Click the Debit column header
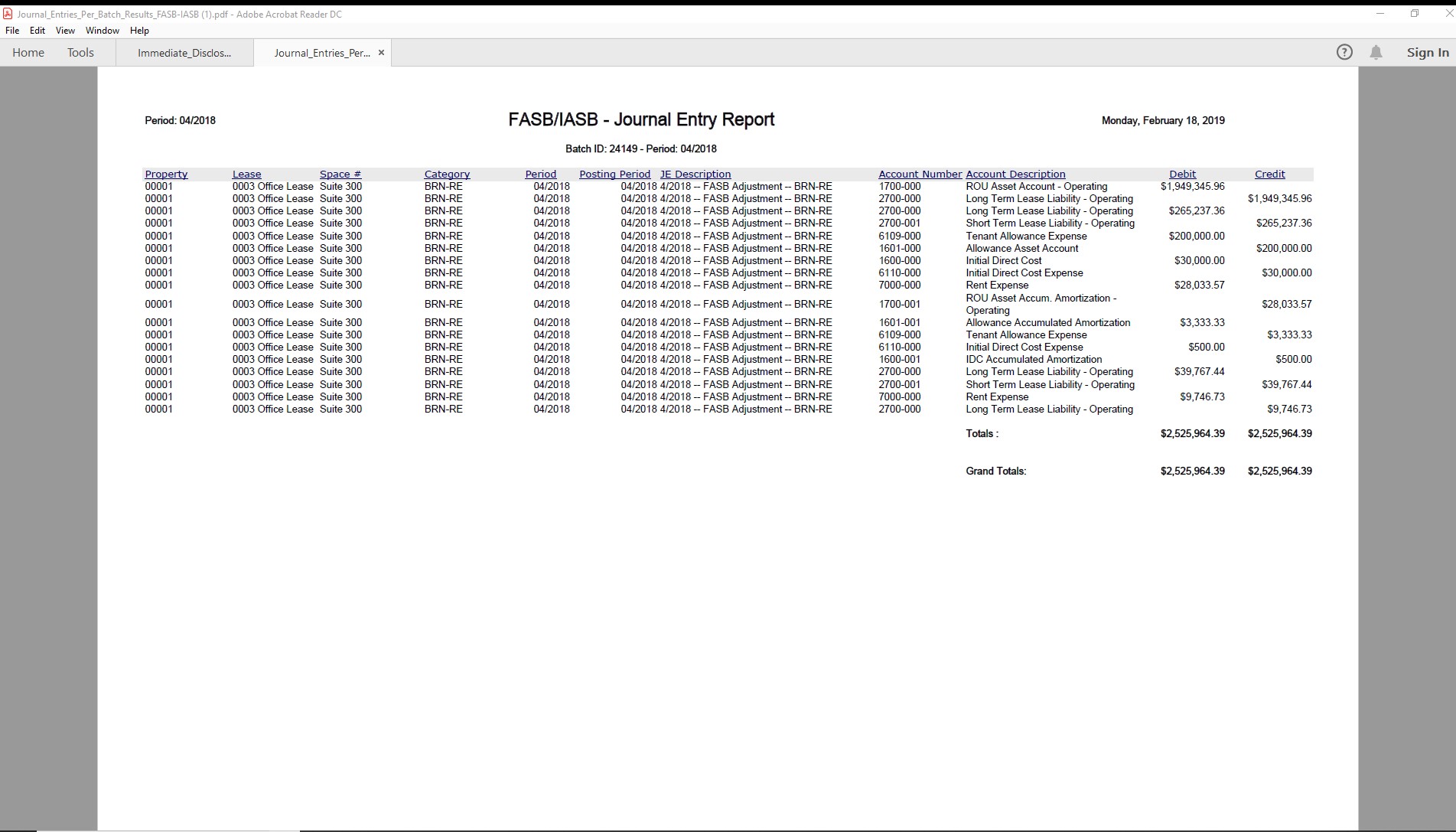The height and width of the screenshot is (832, 1456). pos(1182,175)
